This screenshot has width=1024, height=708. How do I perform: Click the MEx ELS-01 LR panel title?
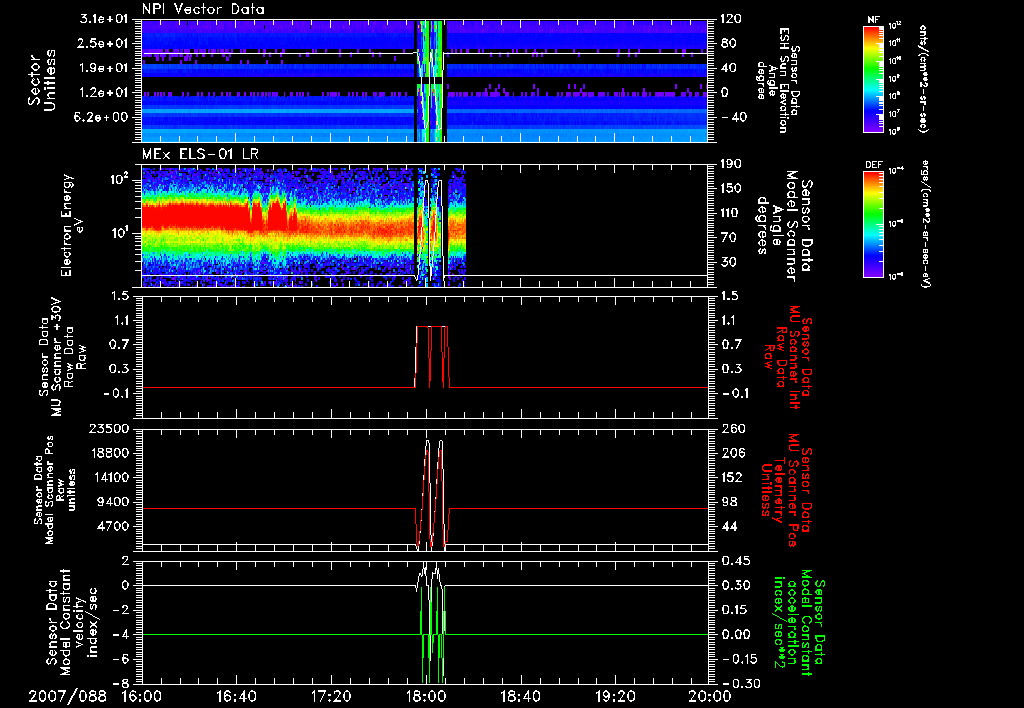click(200, 155)
